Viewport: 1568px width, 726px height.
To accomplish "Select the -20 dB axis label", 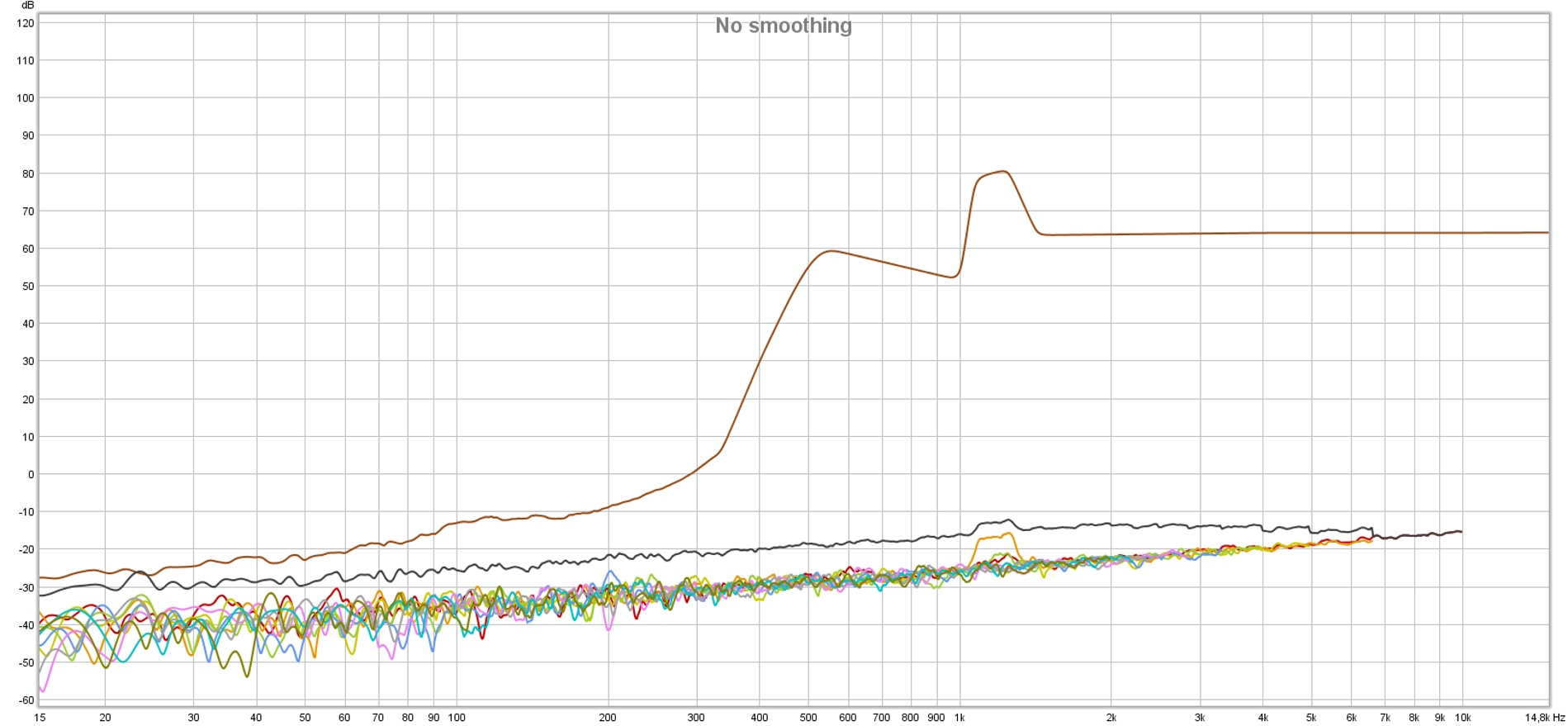I will click(26, 549).
